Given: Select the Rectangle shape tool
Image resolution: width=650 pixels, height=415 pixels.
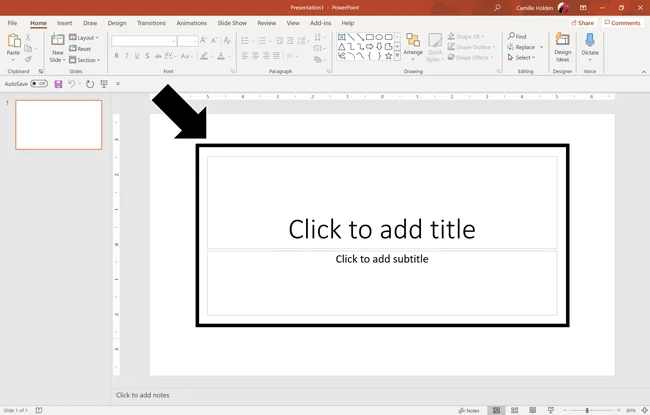Looking at the screenshot, I should click(x=370, y=37).
